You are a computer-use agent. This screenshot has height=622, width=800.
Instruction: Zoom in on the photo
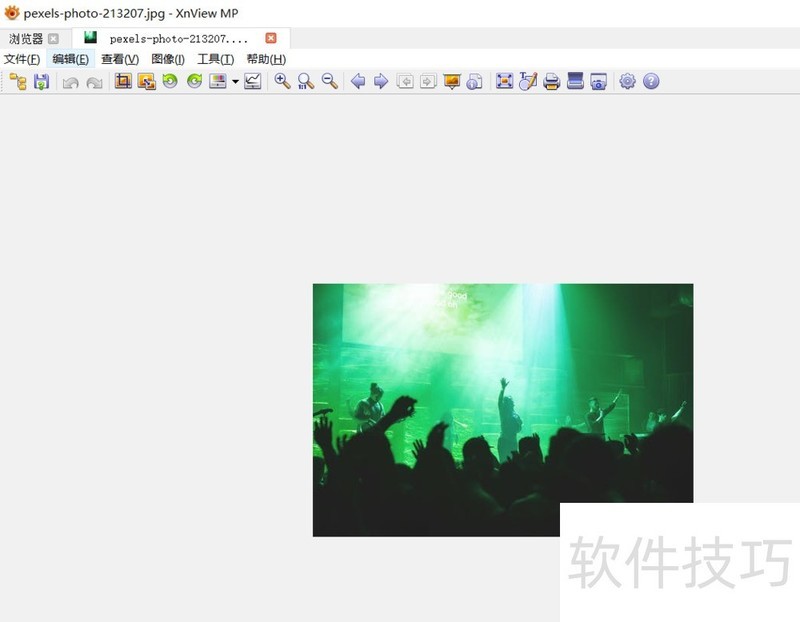pyautogui.click(x=283, y=82)
